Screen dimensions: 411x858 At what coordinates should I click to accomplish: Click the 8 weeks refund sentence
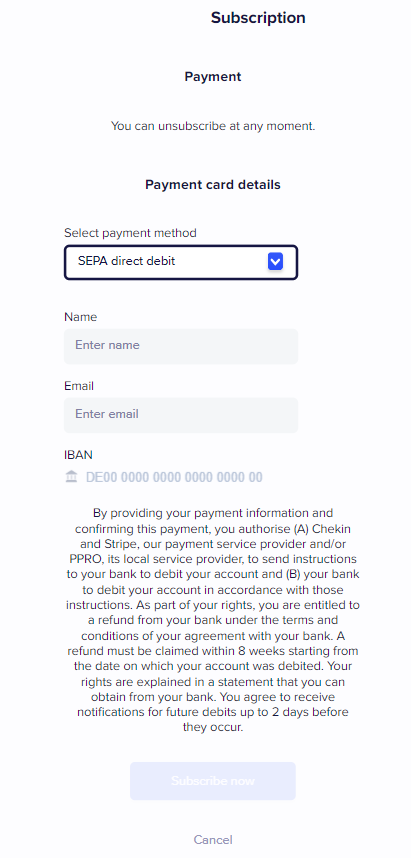click(213, 652)
